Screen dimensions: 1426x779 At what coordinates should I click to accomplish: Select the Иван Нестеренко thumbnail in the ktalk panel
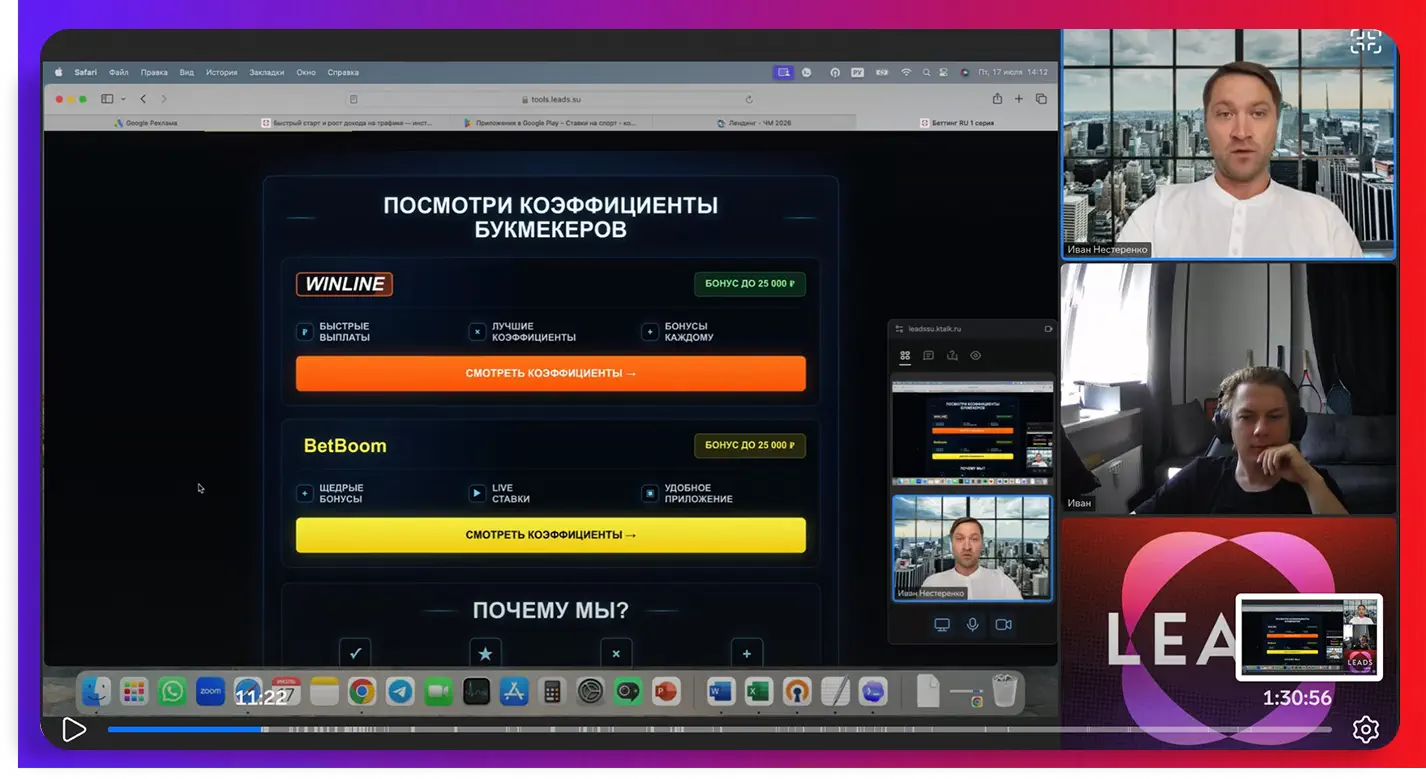pos(972,548)
